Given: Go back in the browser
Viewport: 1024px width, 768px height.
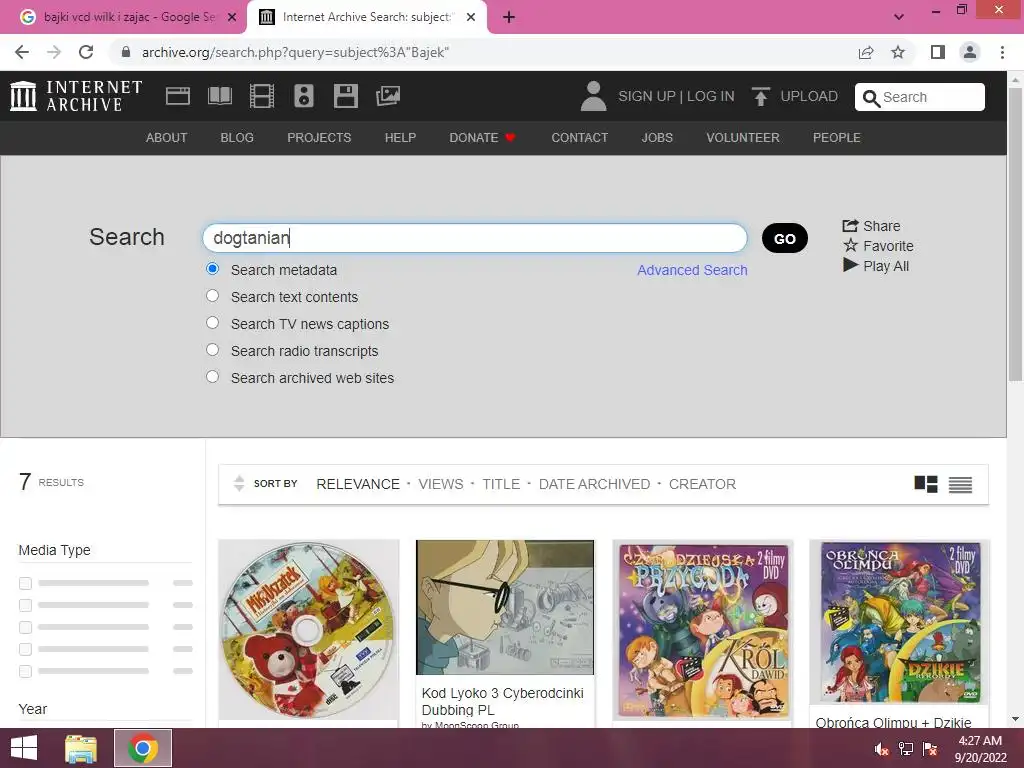Looking at the screenshot, I should point(22,52).
